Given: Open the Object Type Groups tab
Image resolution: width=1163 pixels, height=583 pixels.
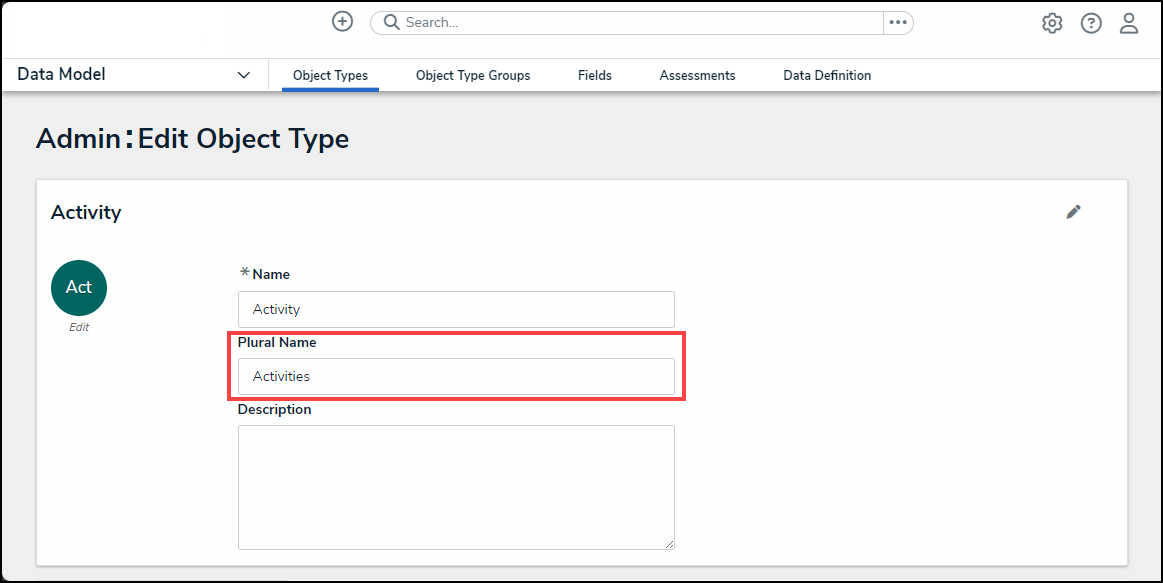Looking at the screenshot, I should point(473,76).
